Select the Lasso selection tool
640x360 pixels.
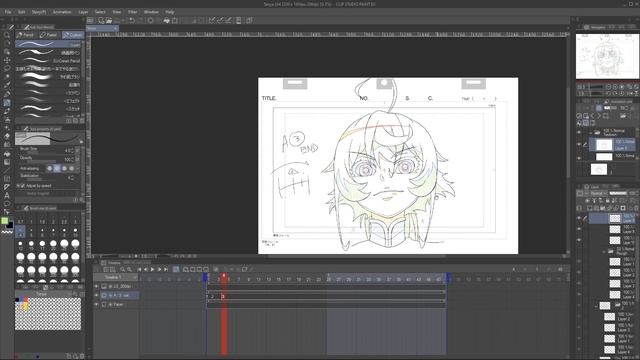pos(7,68)
